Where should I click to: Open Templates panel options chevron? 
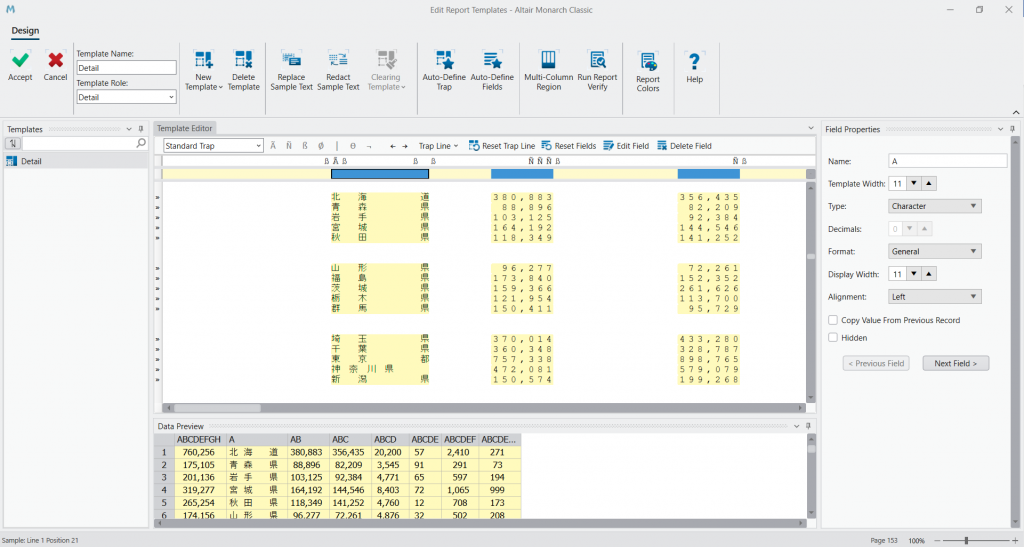click(x=129, y=129)
